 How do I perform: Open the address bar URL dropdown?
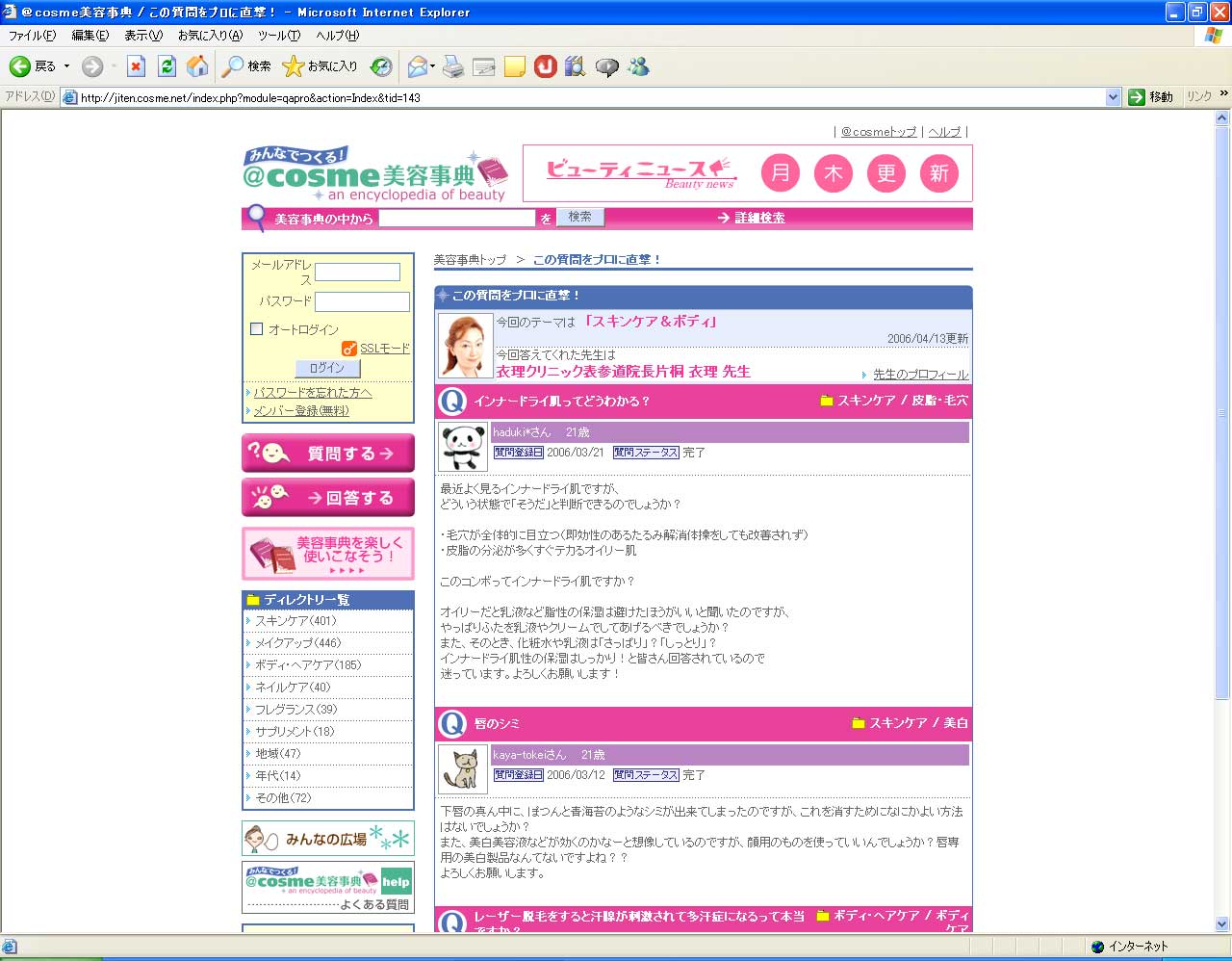pos(1114,97)
